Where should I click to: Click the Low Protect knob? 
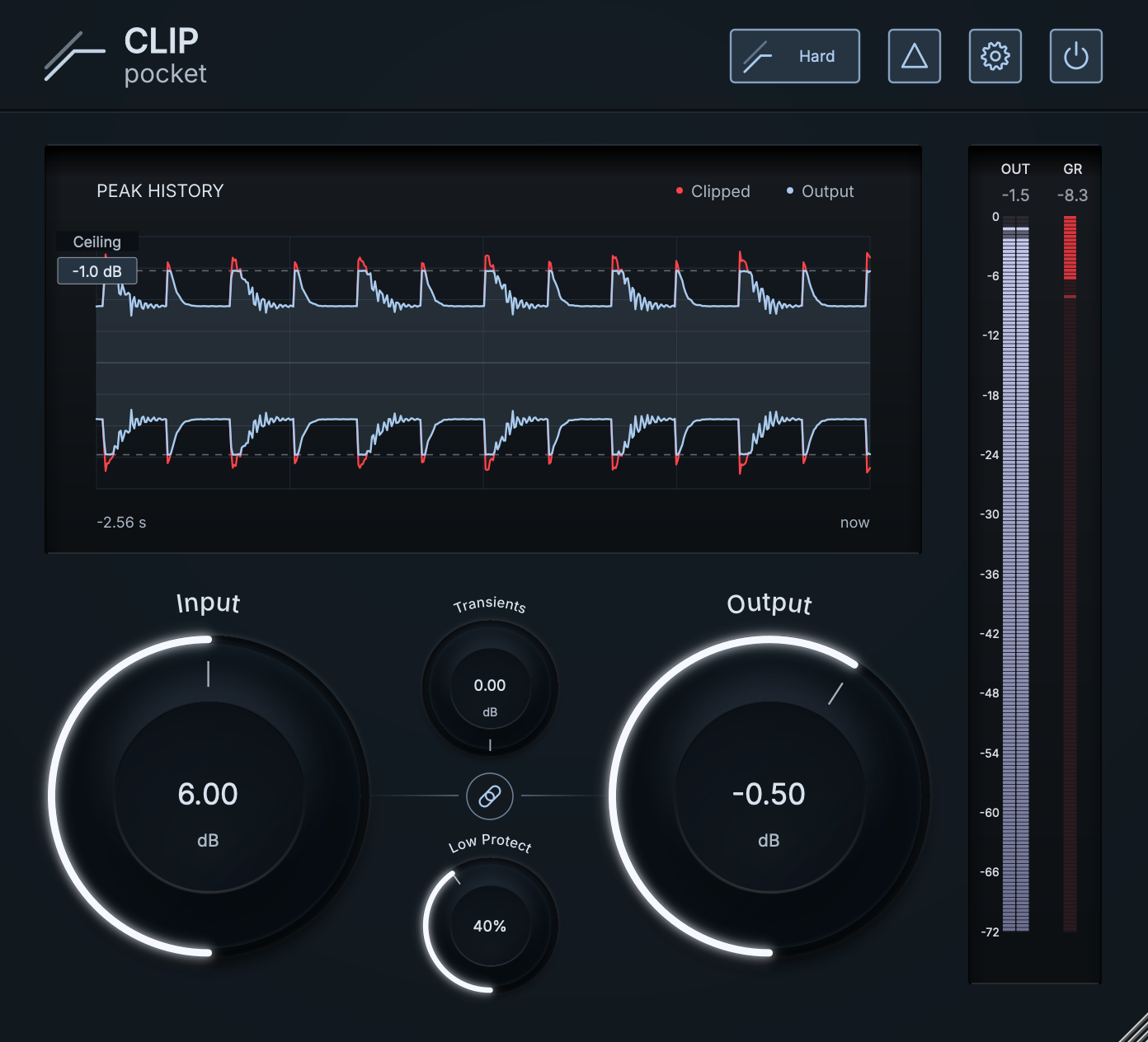(x=490, y=926)
